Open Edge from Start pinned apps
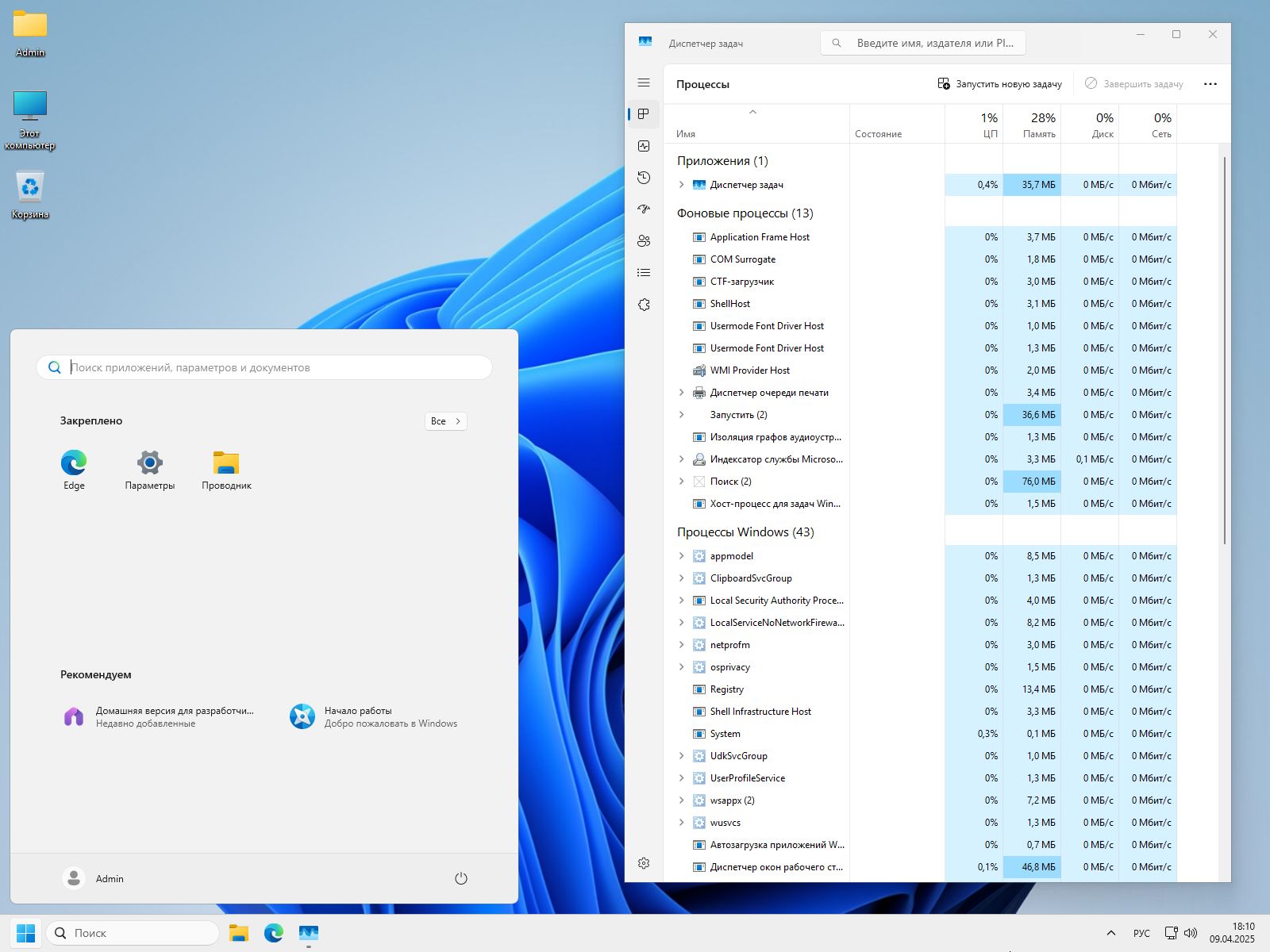 (74, 470)
